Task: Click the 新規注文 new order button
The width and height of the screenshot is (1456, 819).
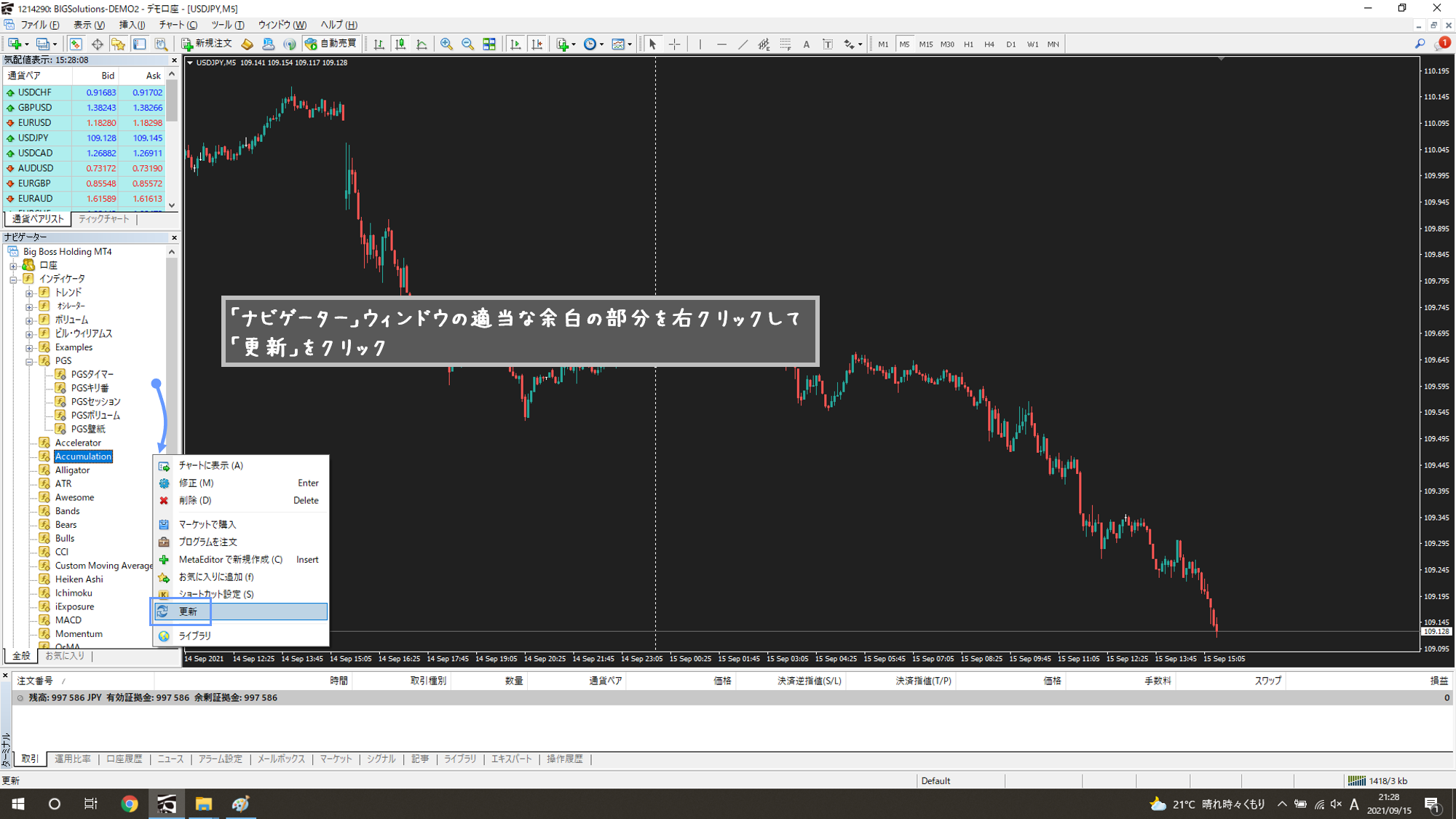Action: click(x=207, y=44)
